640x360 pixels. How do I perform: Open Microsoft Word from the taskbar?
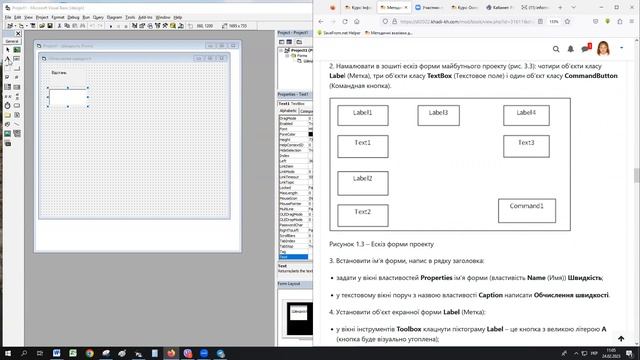click(56, 353)
